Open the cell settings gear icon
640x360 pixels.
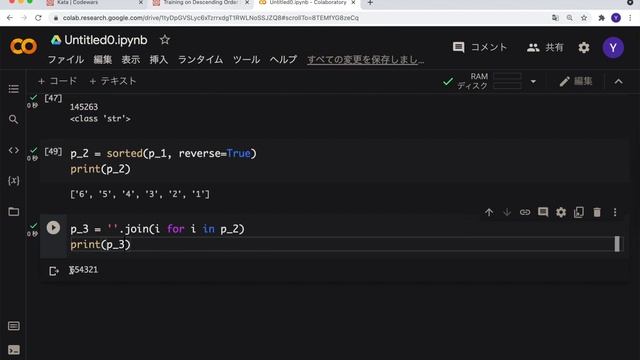pos(561,212)
